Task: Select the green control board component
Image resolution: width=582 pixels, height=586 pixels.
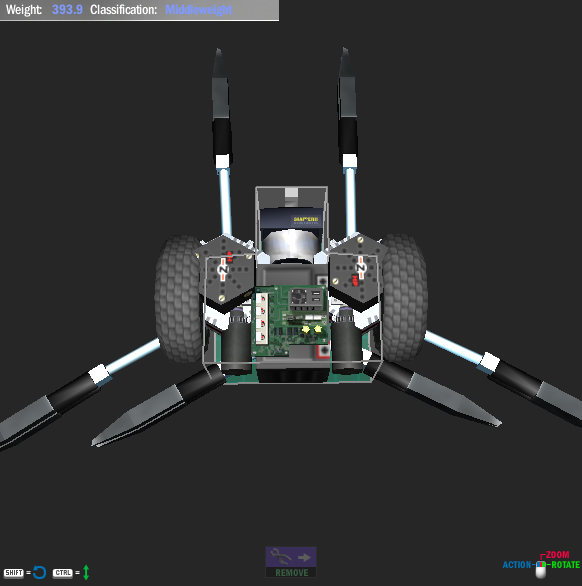Action: click(290, 320)
